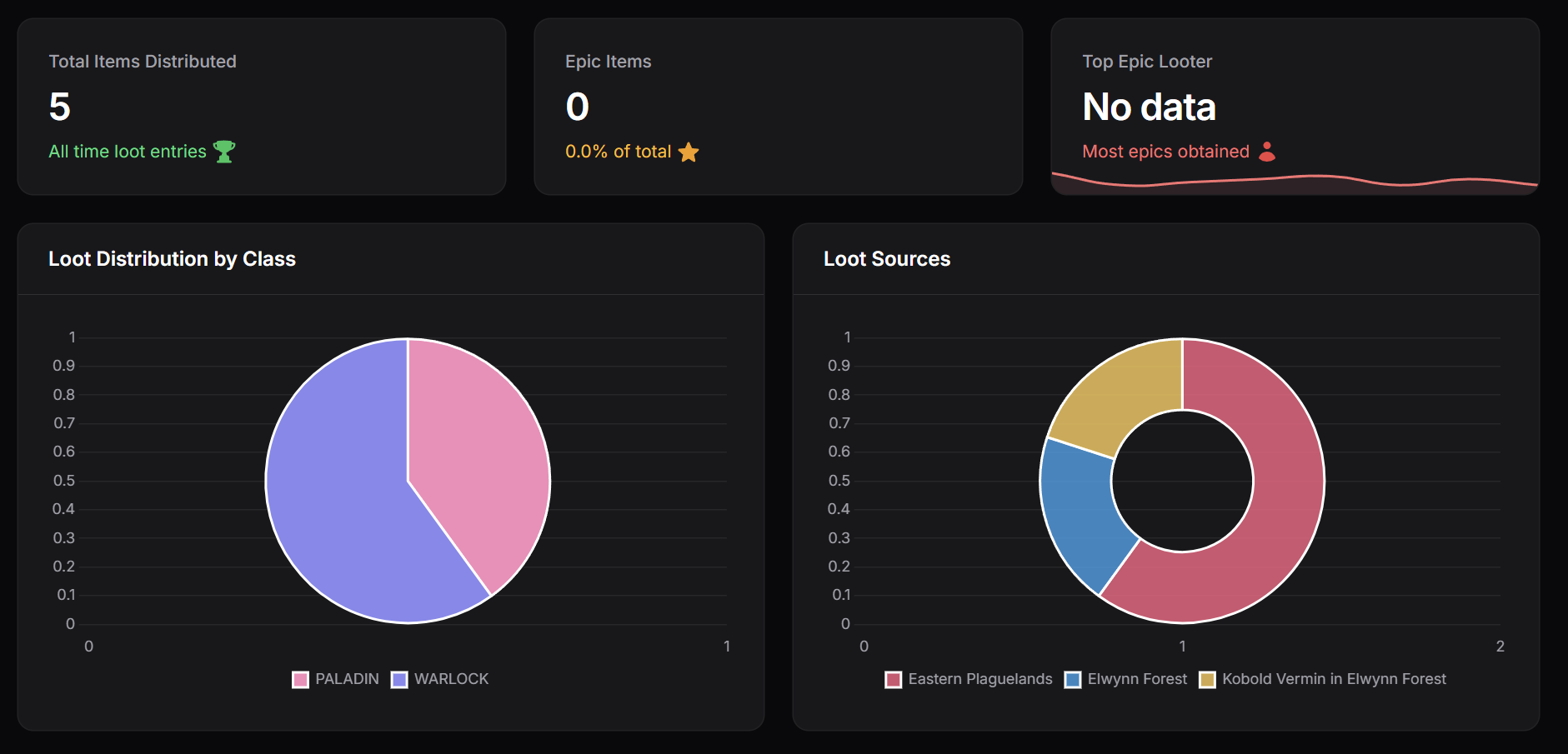The width and height of the screenshot is (1568, 754).
Task: Click the Epic Items count 0
Action: (578, 107)
